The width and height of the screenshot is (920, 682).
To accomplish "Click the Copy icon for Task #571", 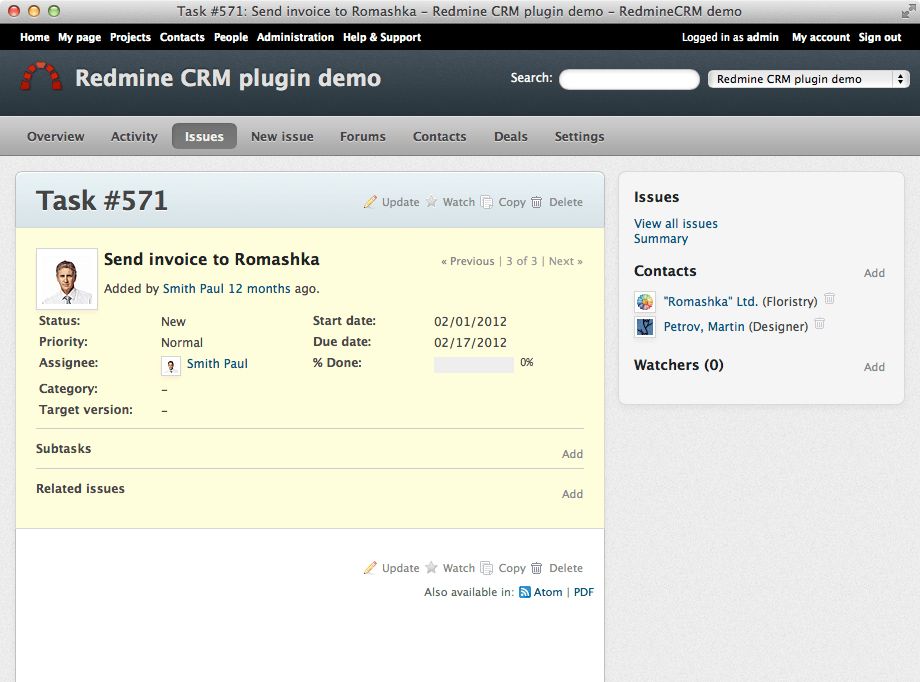I will pyautogui.click(x=487, y=202).
